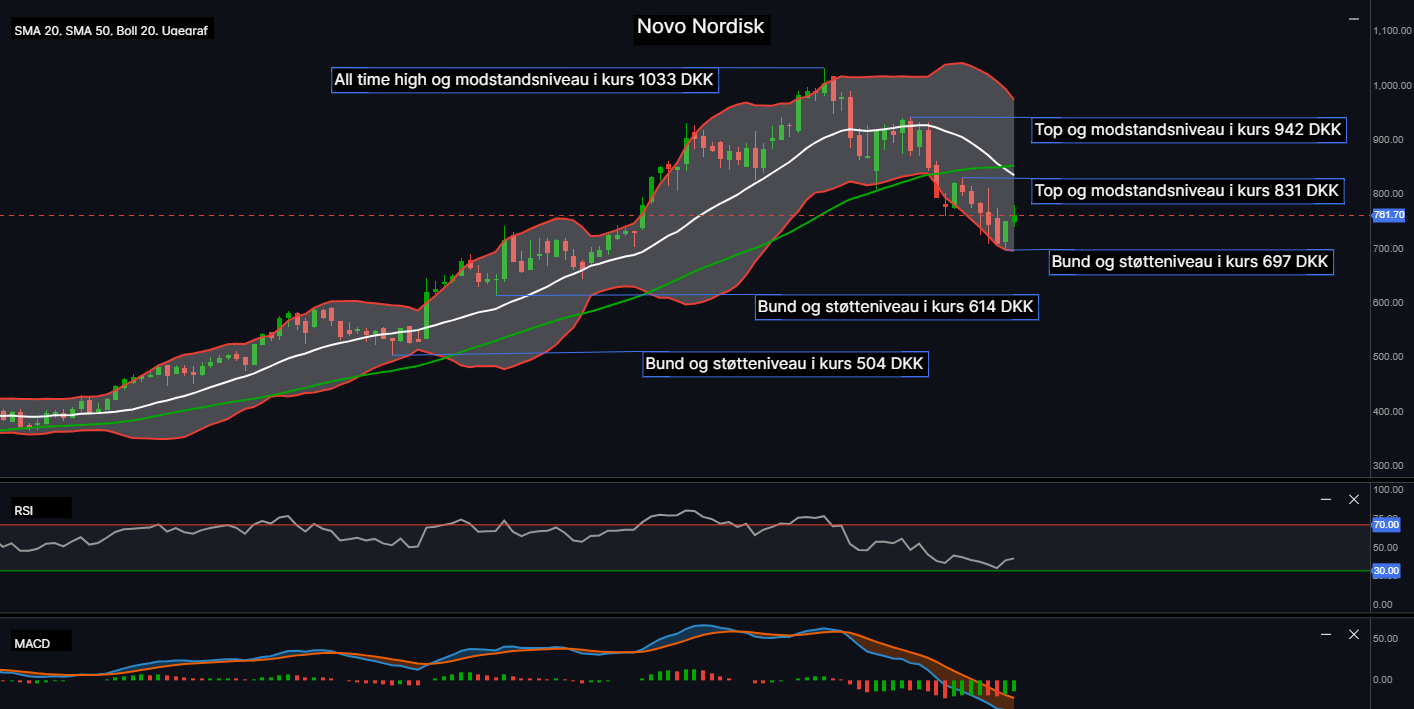Screen dimensions: 1414x709
Task: Select the 831 DKK resistance level annotation
Action: pos(1187,191)
